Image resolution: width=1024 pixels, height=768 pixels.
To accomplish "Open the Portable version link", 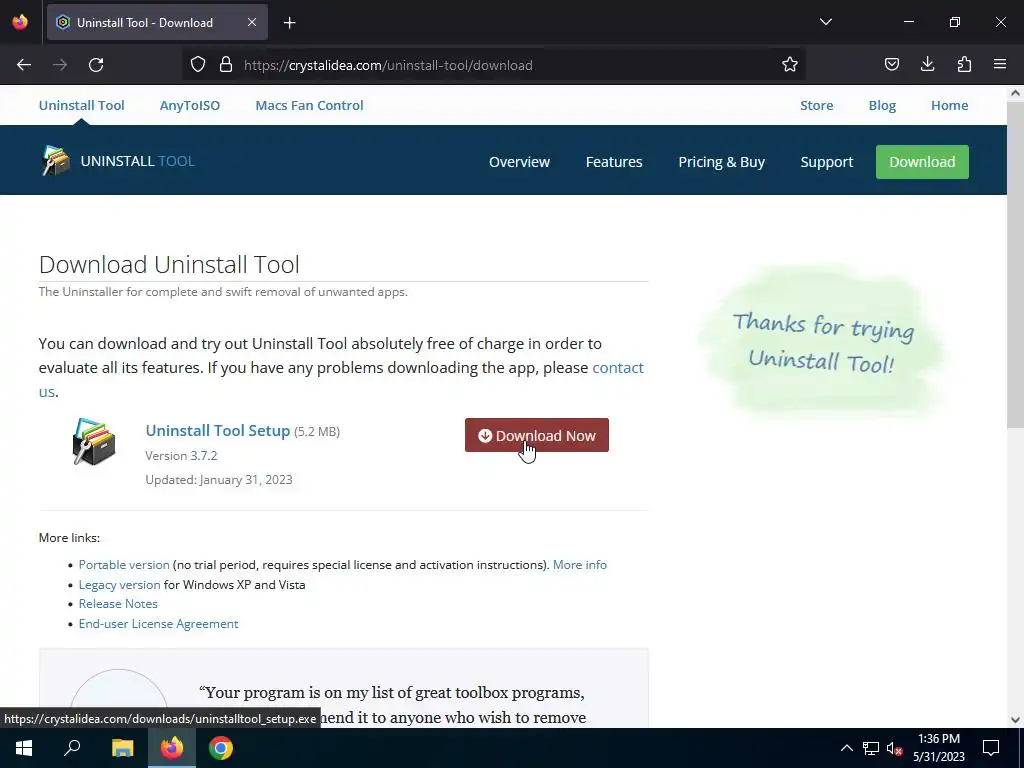I will pyautogui.click(x=124, y=564).
